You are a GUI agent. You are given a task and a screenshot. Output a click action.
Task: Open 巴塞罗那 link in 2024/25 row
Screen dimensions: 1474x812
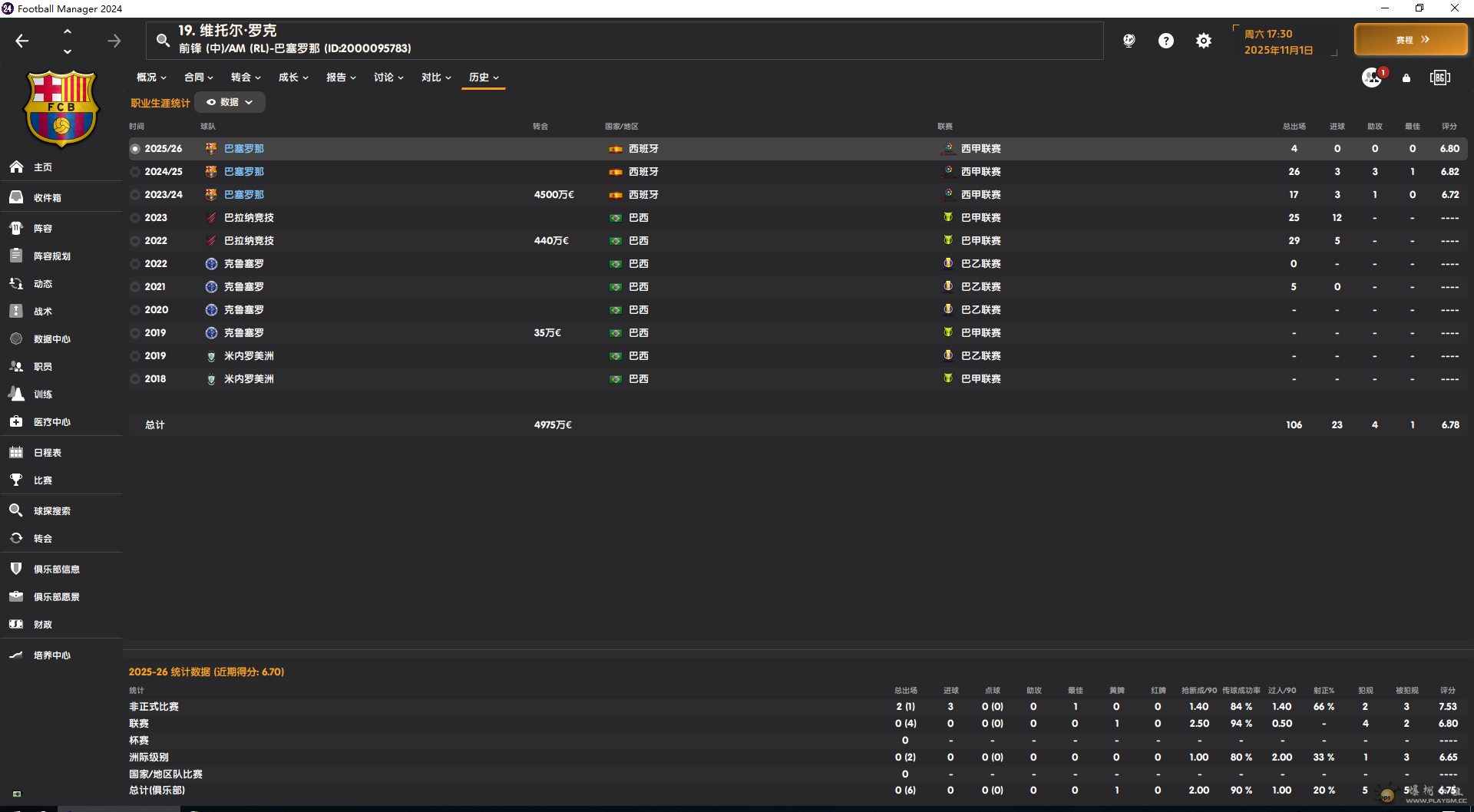coord(244,172)
